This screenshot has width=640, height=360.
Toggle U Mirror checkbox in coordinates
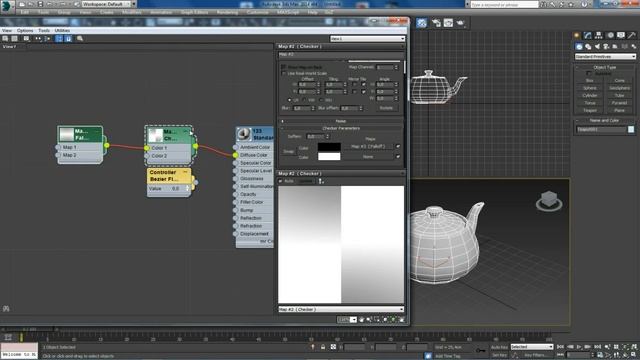354,84
